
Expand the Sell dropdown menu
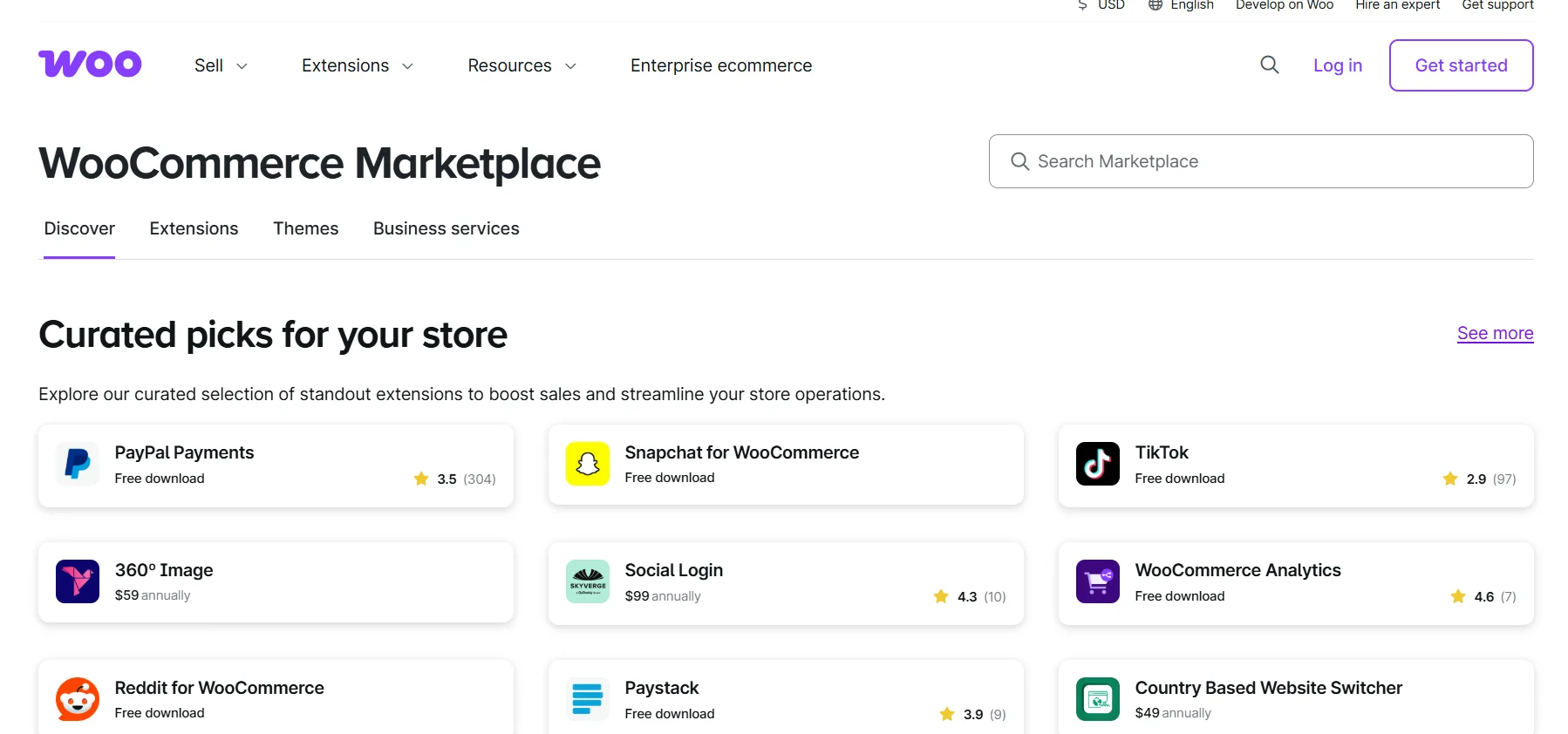coord(221,66)
